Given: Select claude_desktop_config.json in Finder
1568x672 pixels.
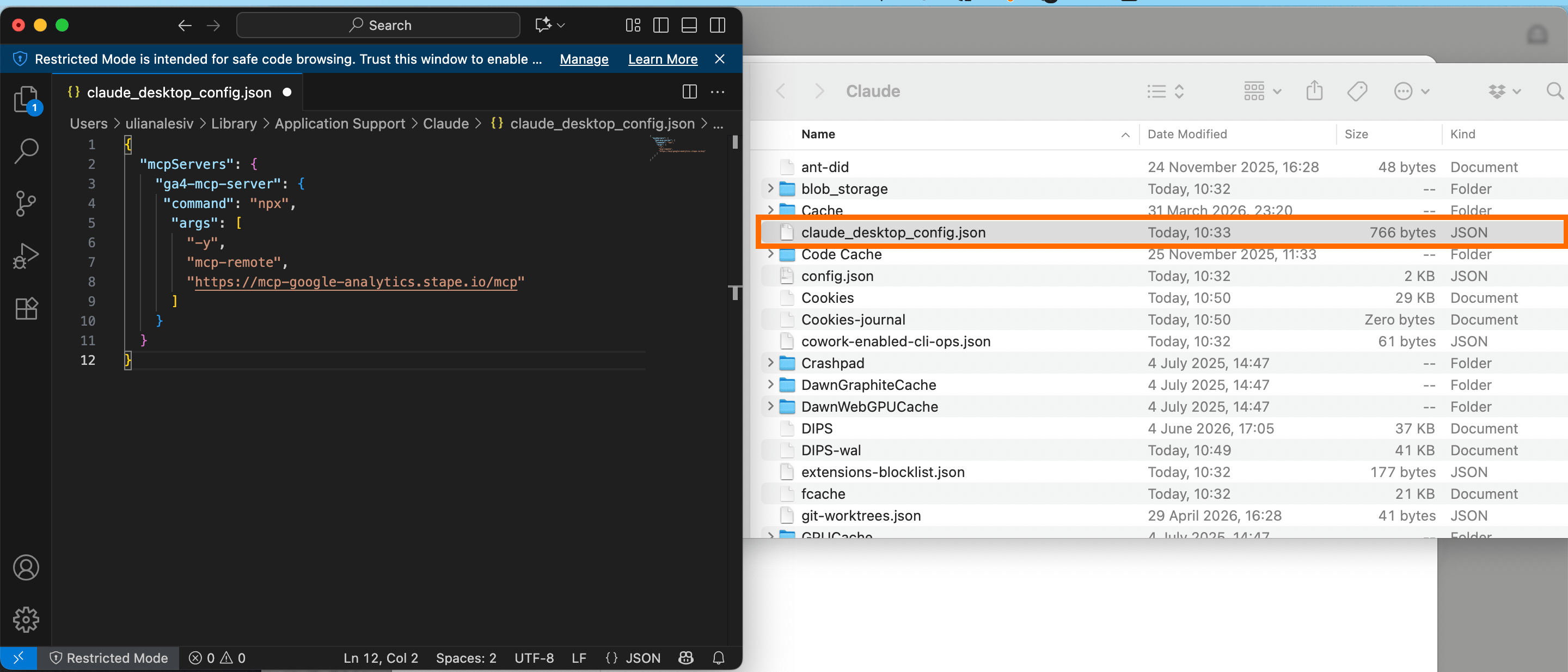Looking at the screenshot, I should (x=1161, y=232).
